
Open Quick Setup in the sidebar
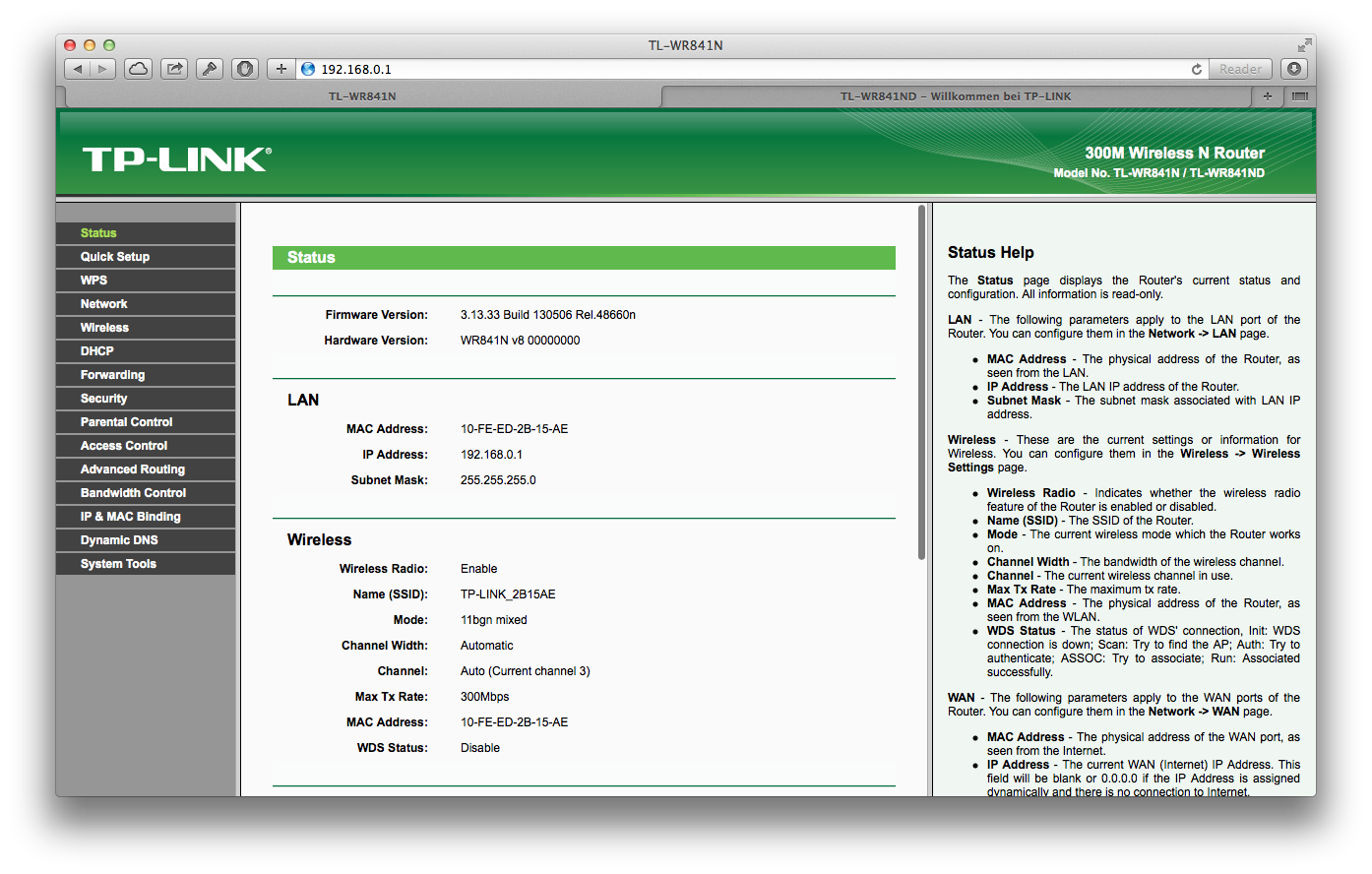[x=146, y=257]
